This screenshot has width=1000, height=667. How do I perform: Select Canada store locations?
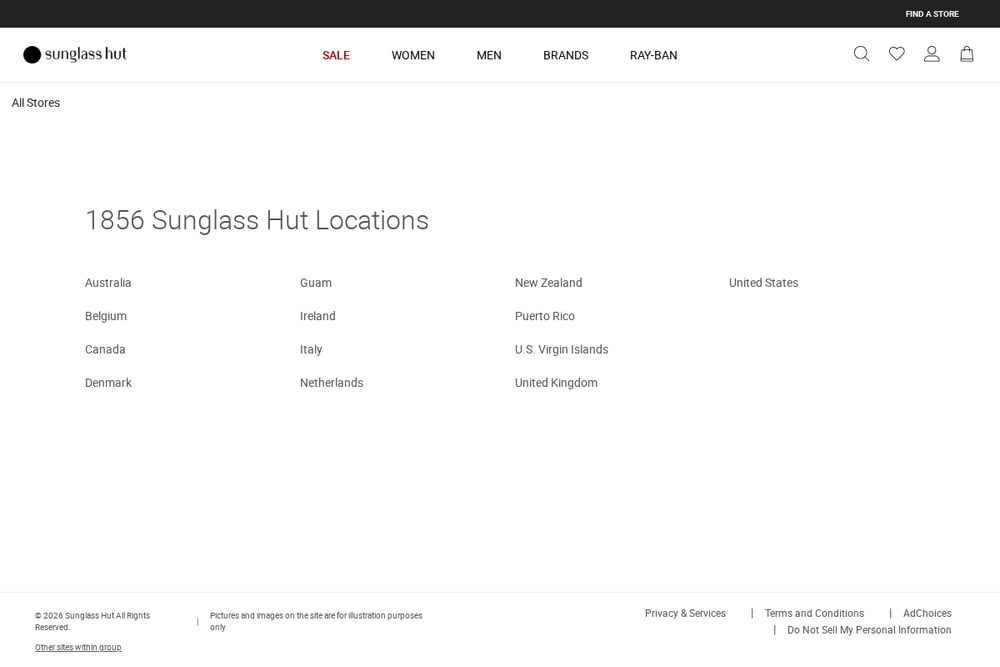(105, 349)
